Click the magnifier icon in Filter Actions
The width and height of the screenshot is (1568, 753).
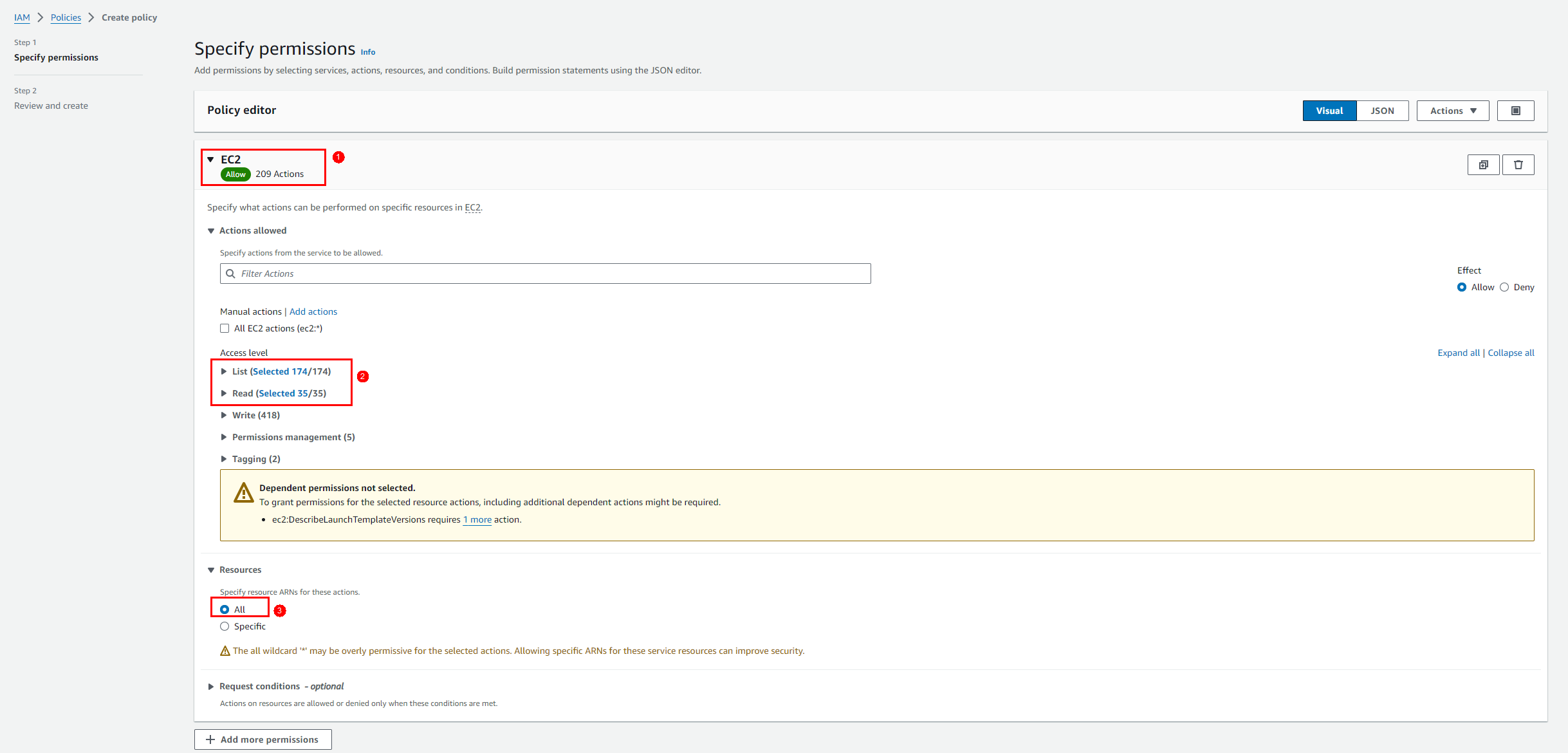coord(230,274)
